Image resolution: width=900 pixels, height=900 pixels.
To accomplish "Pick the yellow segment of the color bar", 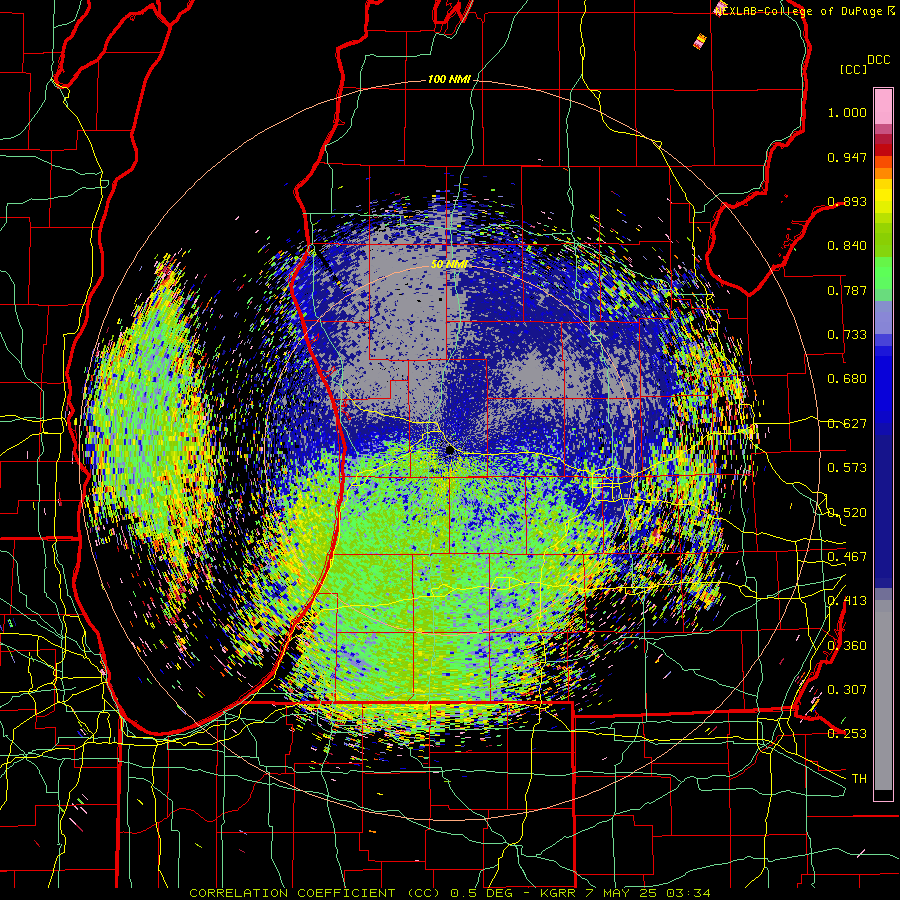I will (x=883, y=197).
